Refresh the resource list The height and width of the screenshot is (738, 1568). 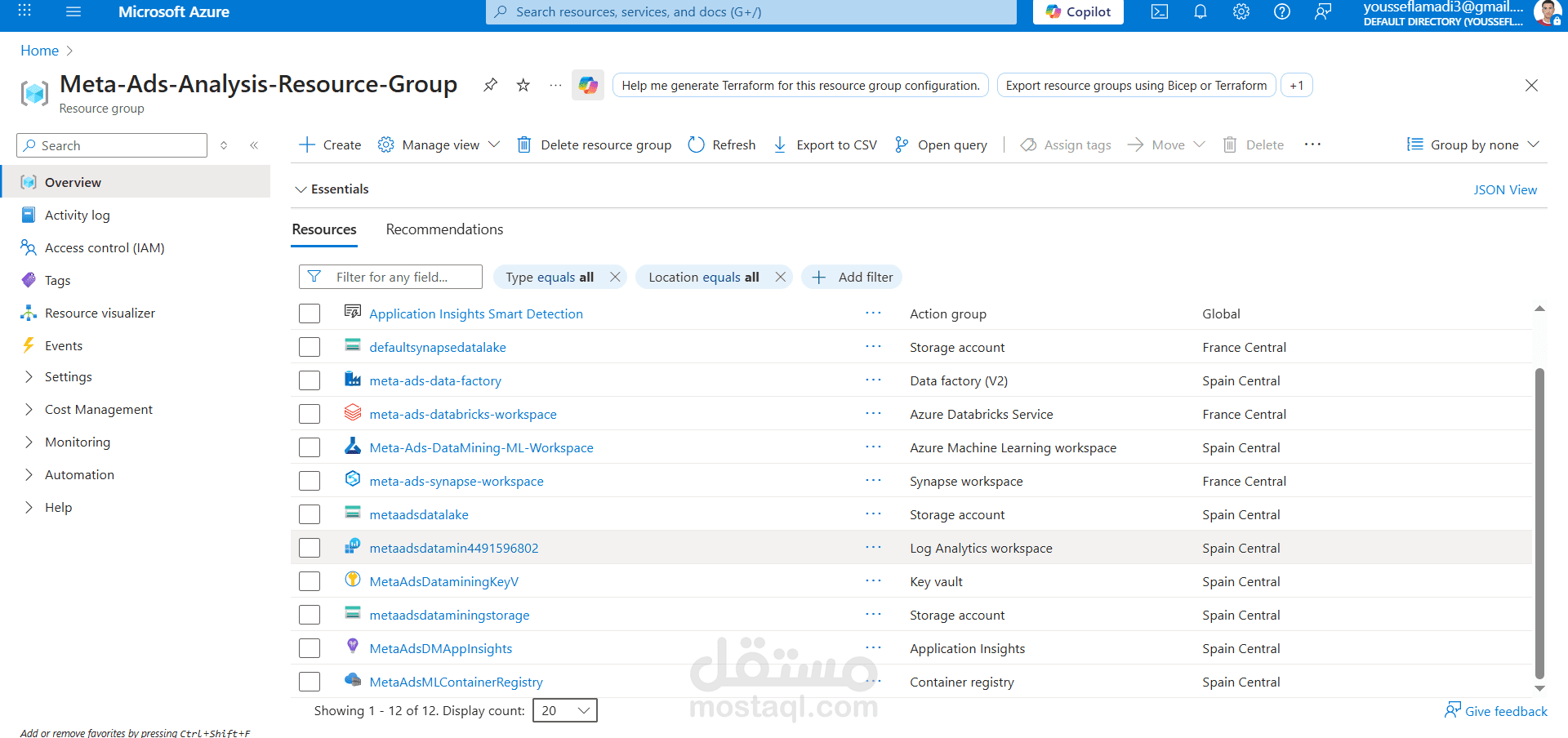coord(722,144)
